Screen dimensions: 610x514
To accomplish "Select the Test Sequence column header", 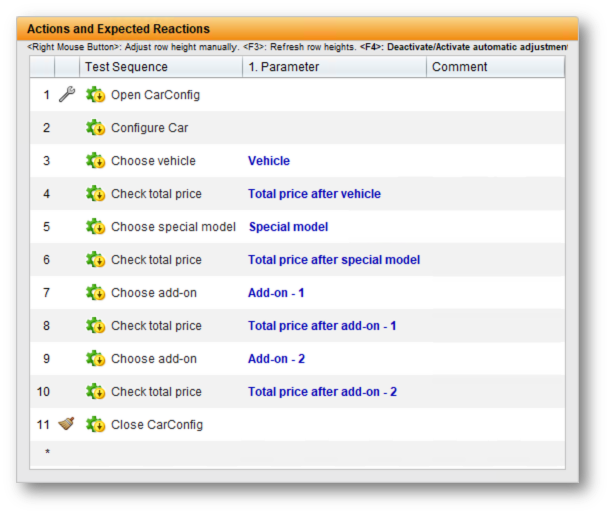I will click(x=161, y=67).
